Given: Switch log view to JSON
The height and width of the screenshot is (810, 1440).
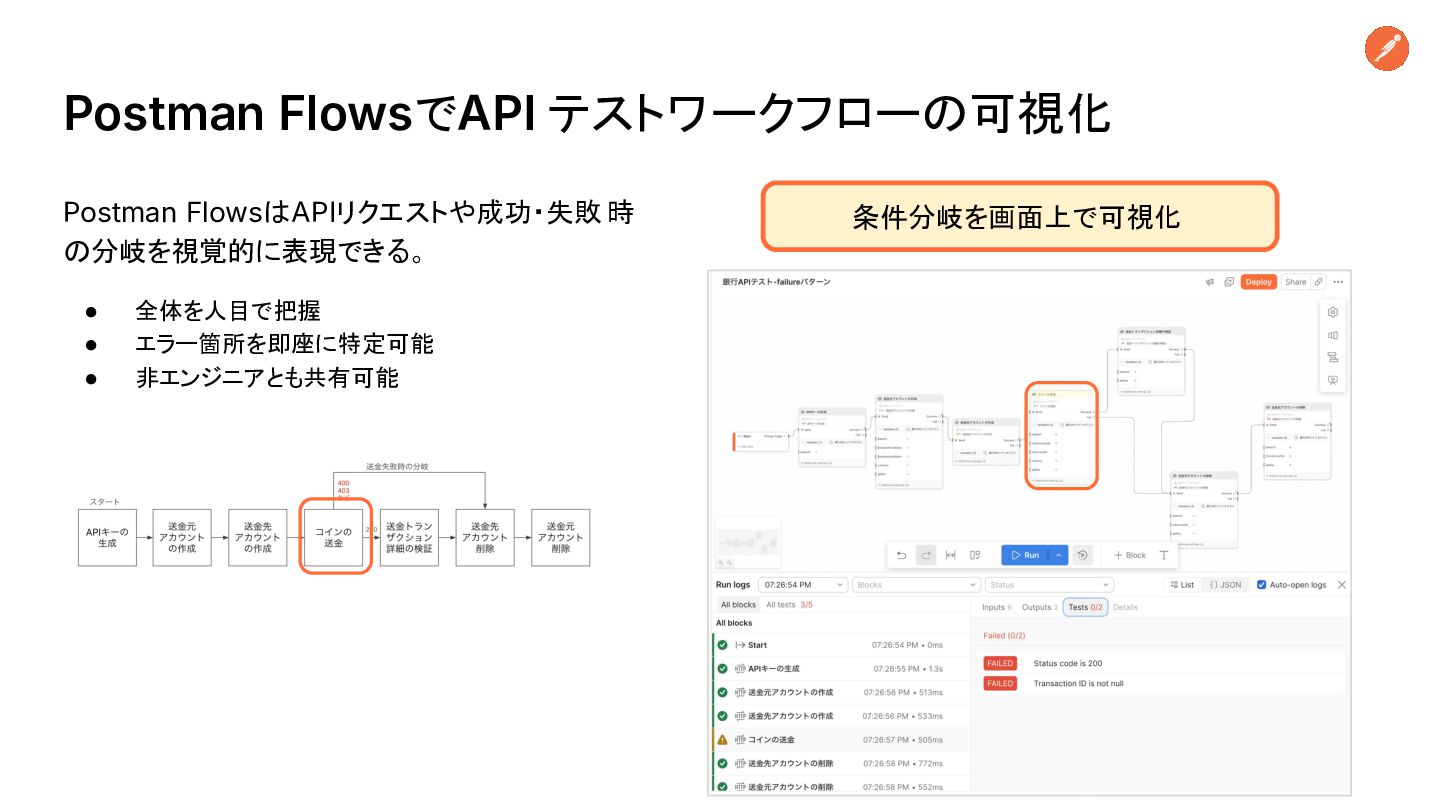Looking at the screenshot, I should coord(1225,584).
